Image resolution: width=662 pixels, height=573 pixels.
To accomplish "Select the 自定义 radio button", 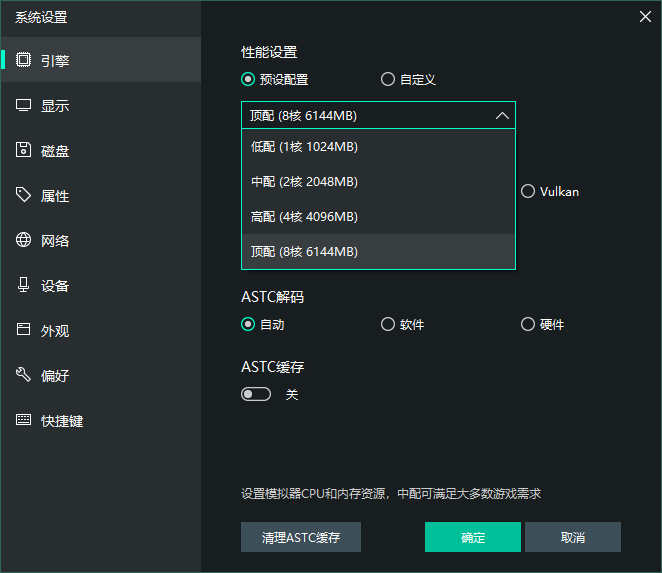I will tap(388, 80).
